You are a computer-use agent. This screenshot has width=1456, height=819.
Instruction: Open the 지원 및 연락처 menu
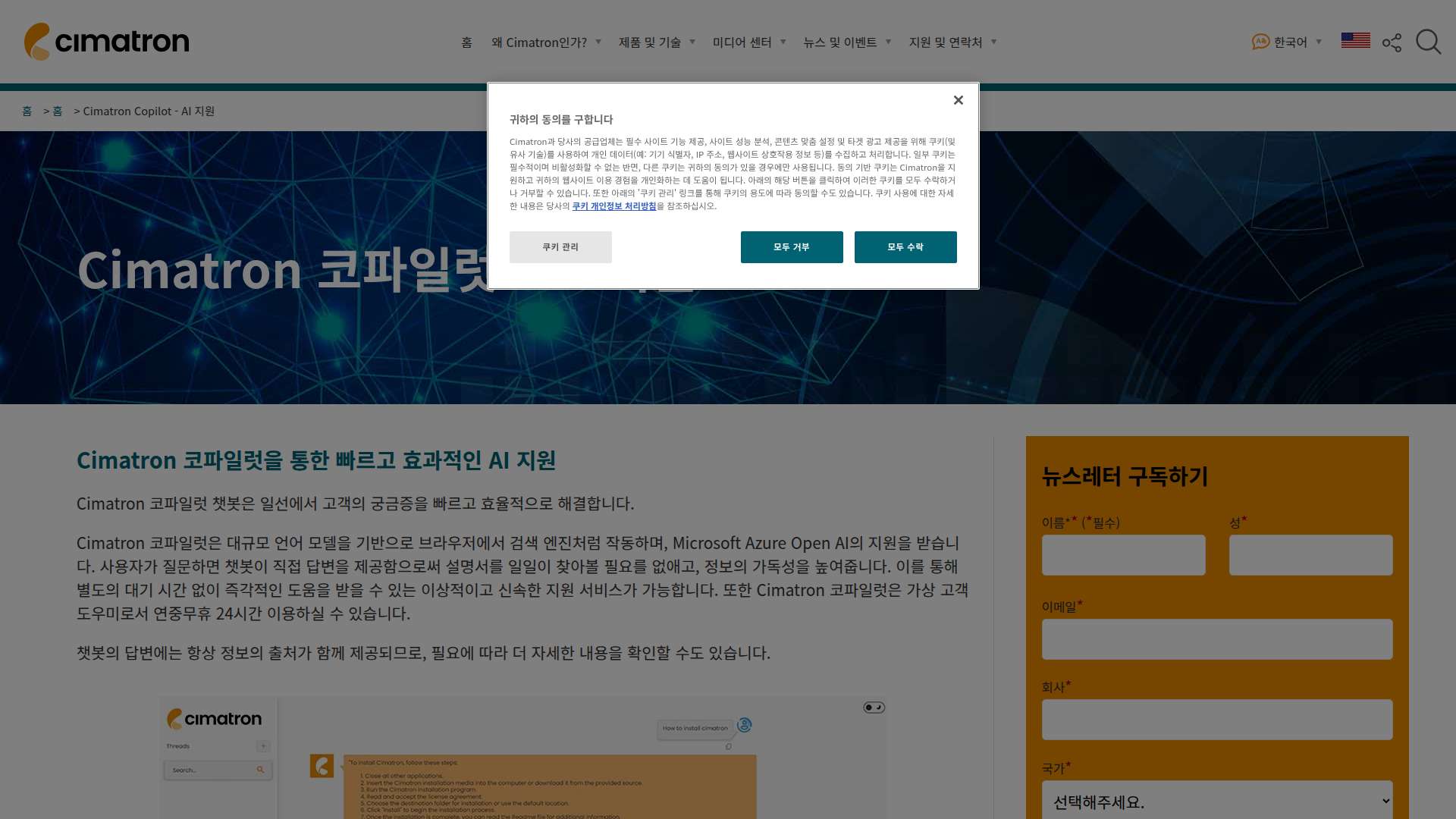tap(946, 42)
